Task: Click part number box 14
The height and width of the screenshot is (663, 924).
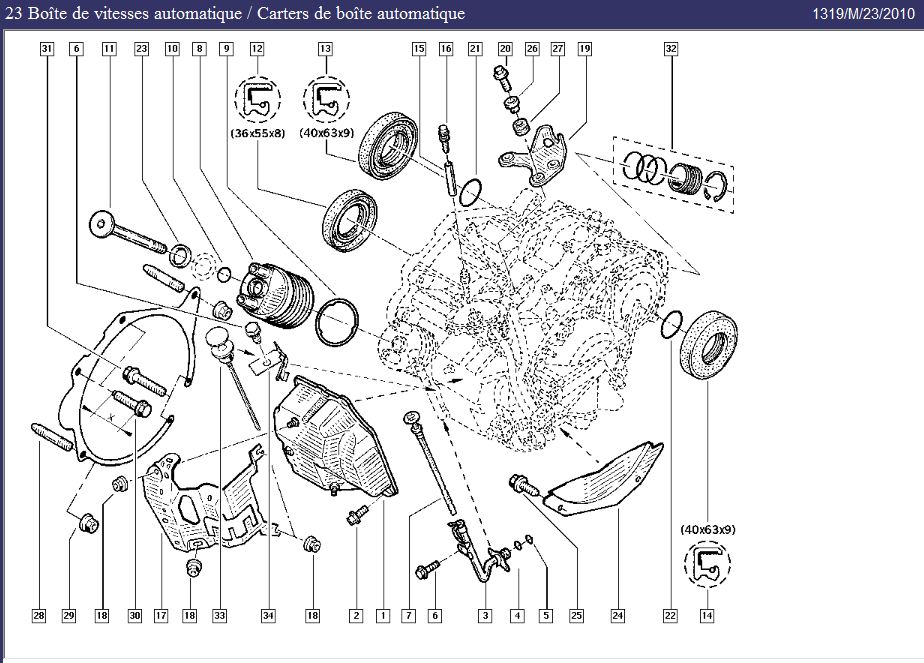Action: click(x=707, y=616)
